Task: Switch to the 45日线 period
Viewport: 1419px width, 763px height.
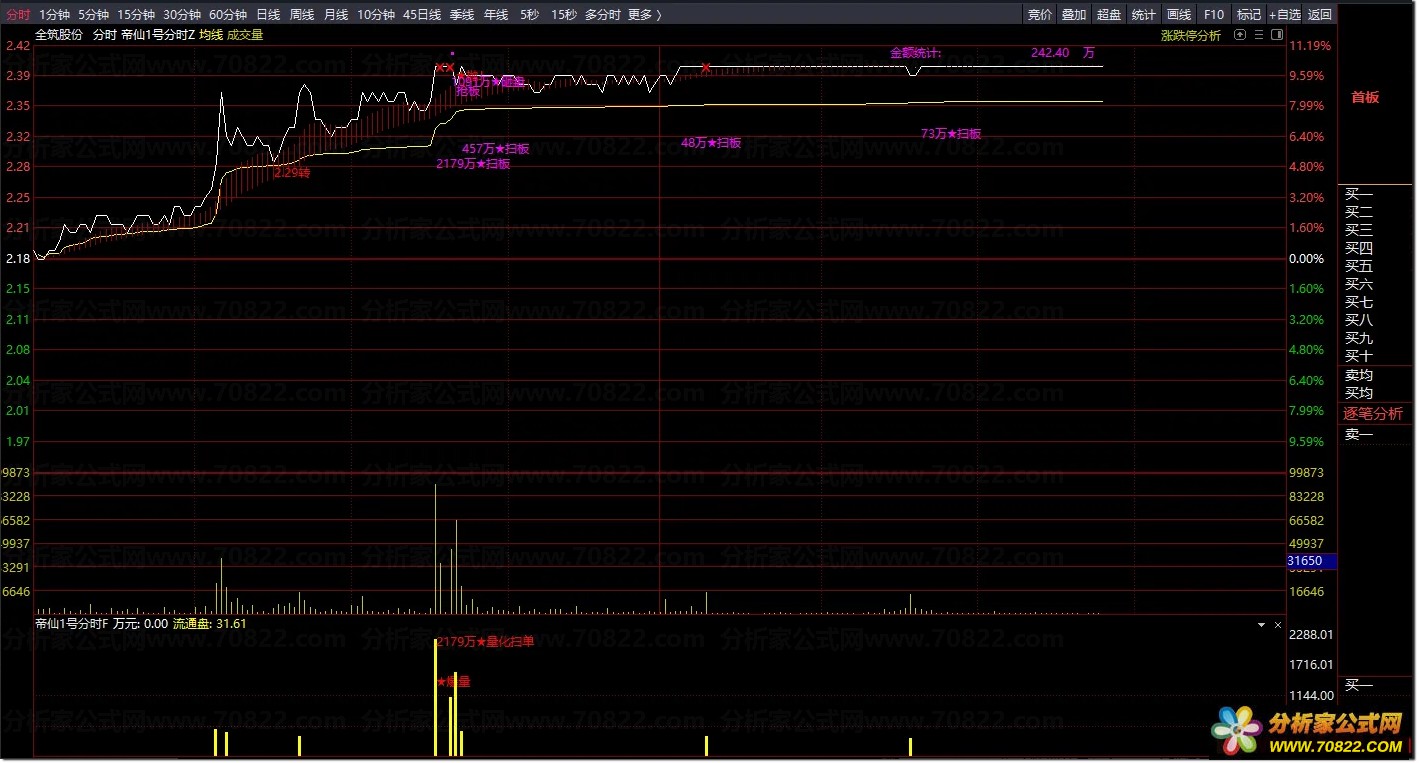Action: coord(422,14)
